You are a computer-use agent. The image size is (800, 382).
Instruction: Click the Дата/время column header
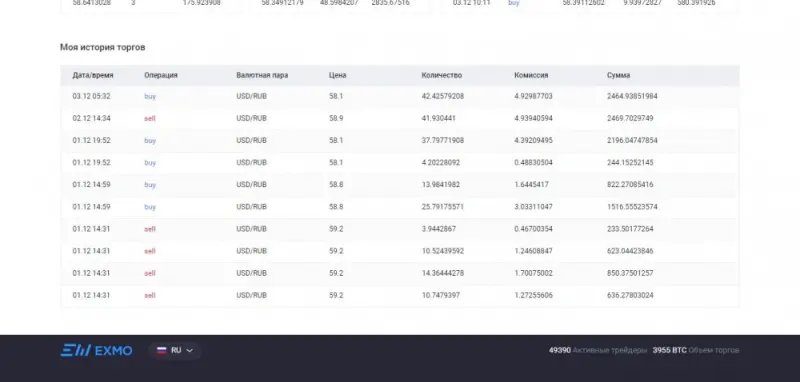pos(93,75)
